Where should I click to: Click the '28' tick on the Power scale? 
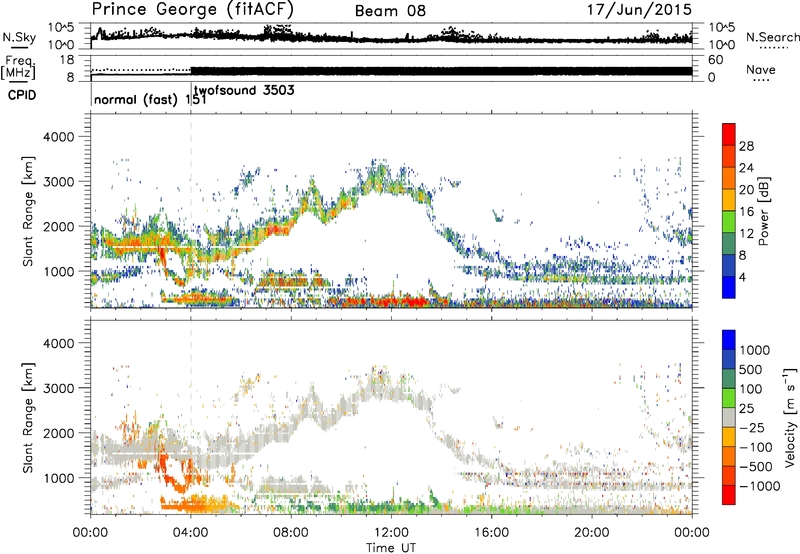pos(746,146)
